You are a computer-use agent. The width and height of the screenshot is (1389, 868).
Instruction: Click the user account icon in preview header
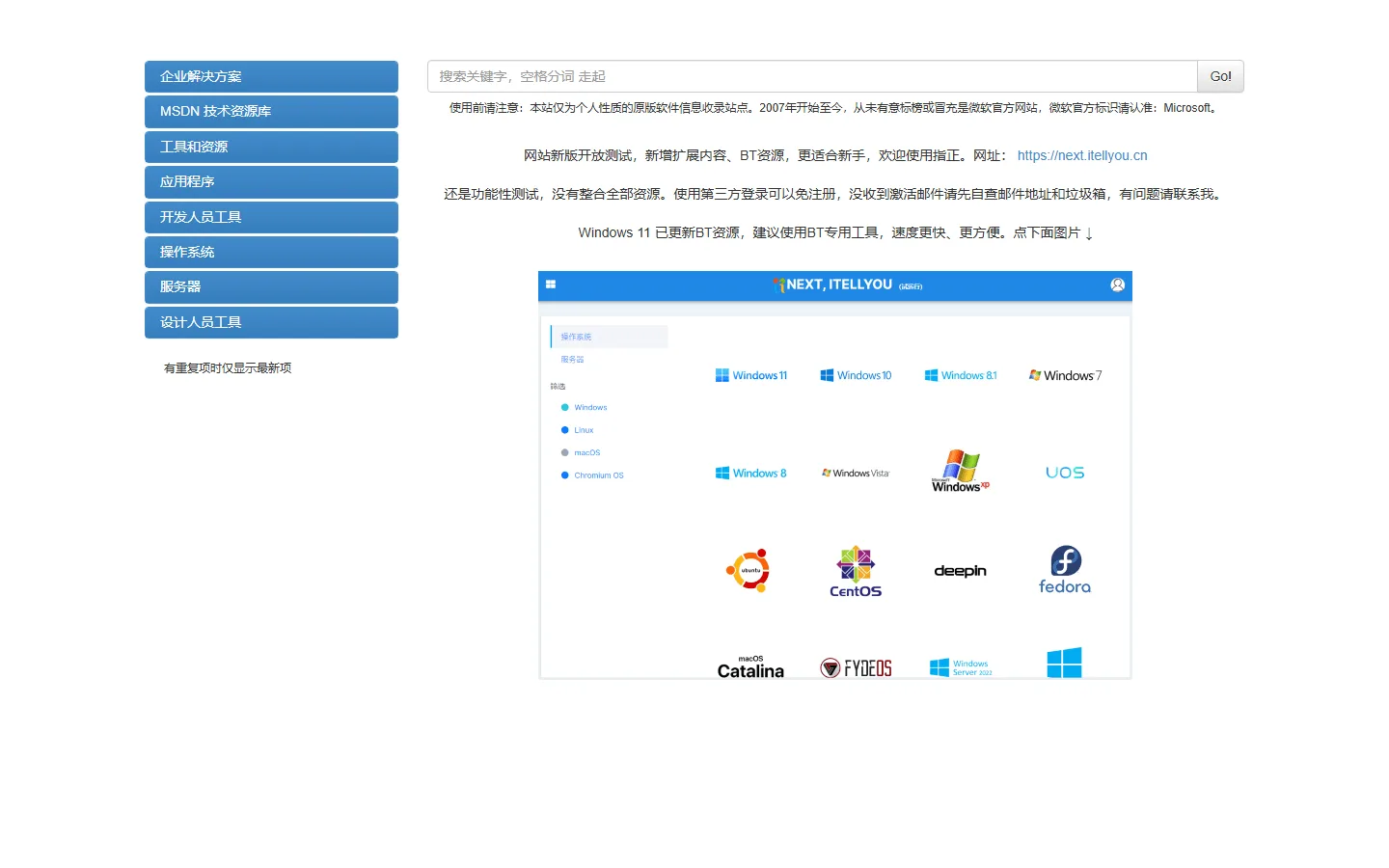point(1118,285)
